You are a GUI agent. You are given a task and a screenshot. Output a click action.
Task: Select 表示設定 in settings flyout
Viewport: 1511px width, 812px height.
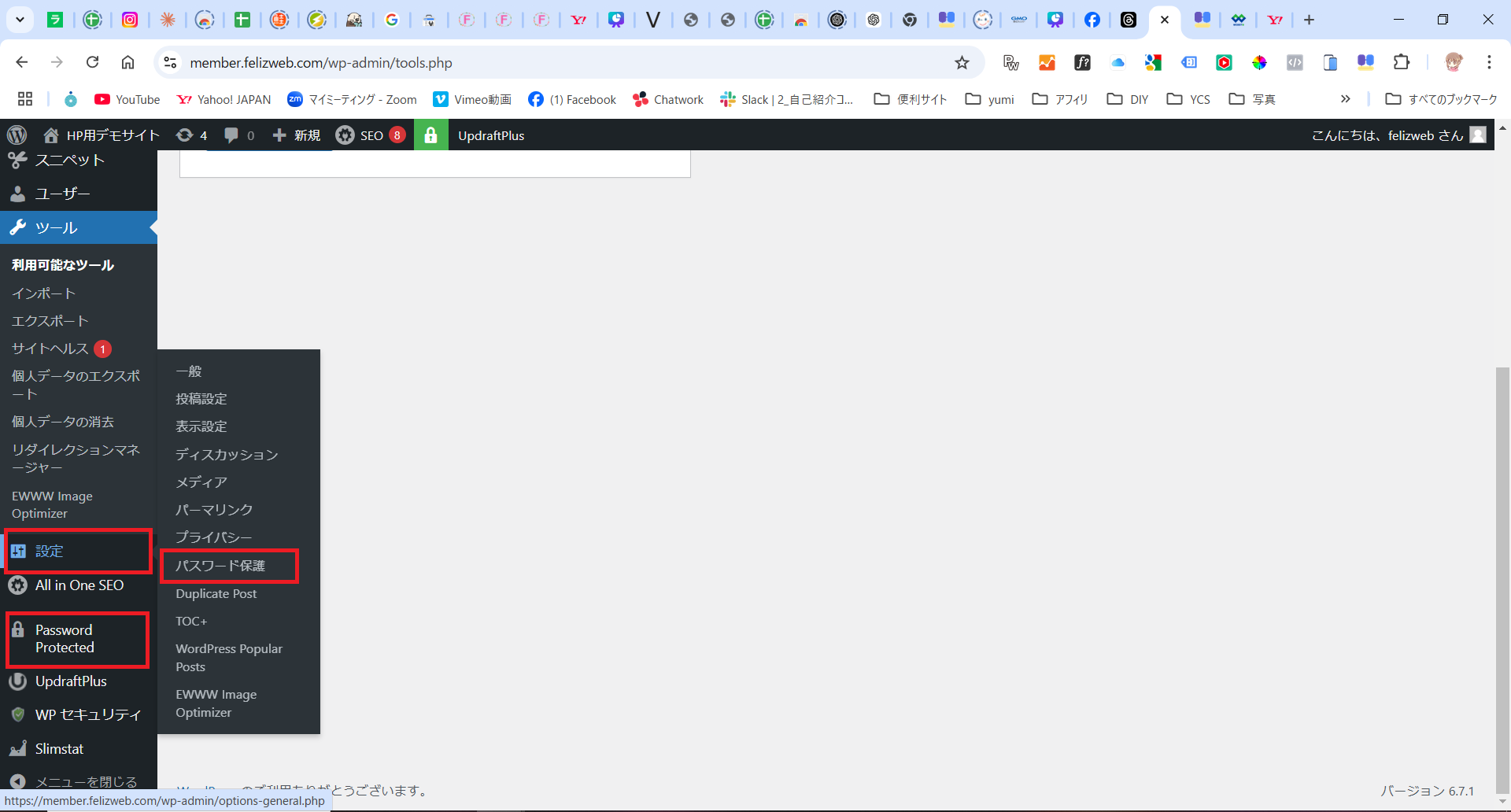[x=201, y=426]
